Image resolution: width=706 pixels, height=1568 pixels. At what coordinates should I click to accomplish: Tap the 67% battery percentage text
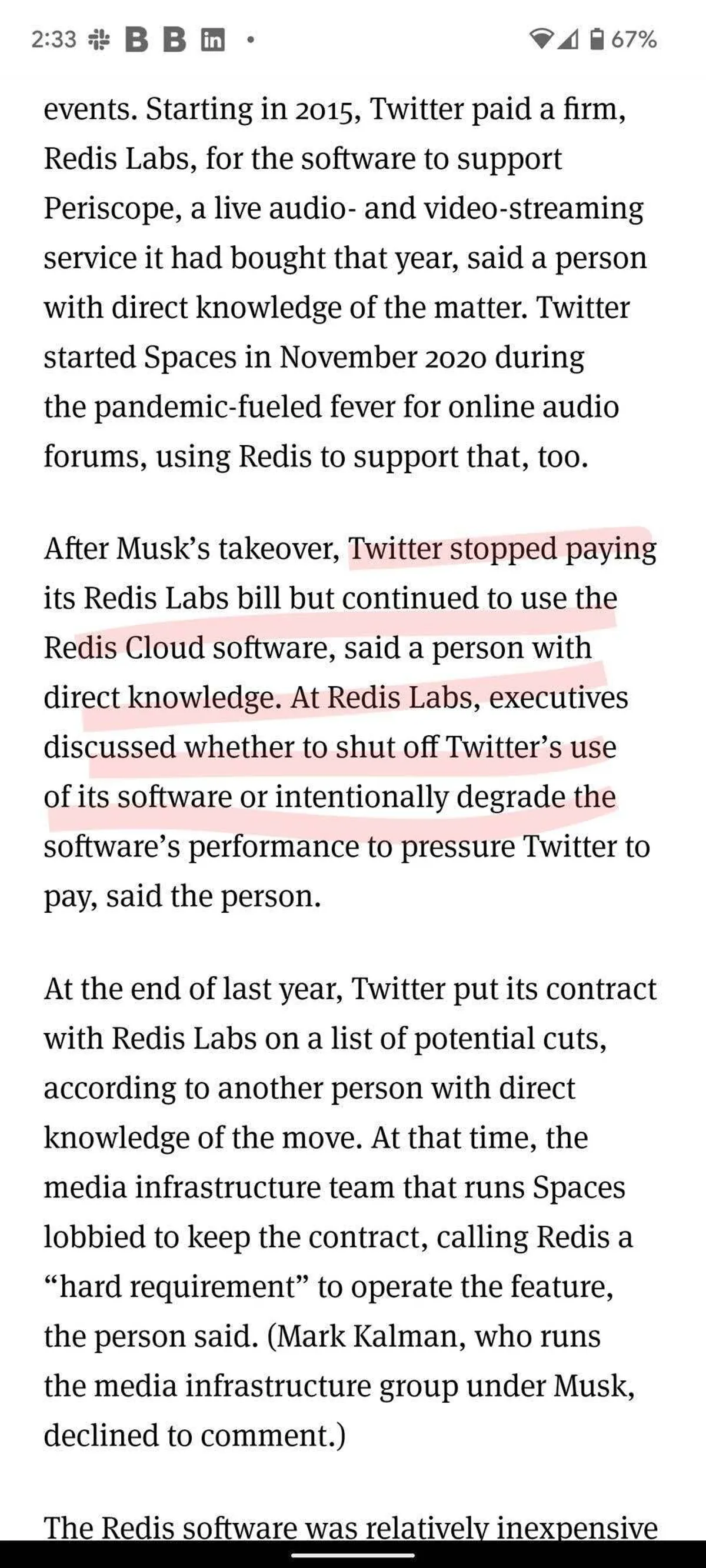pyautogui.click(x=634, y=40)
